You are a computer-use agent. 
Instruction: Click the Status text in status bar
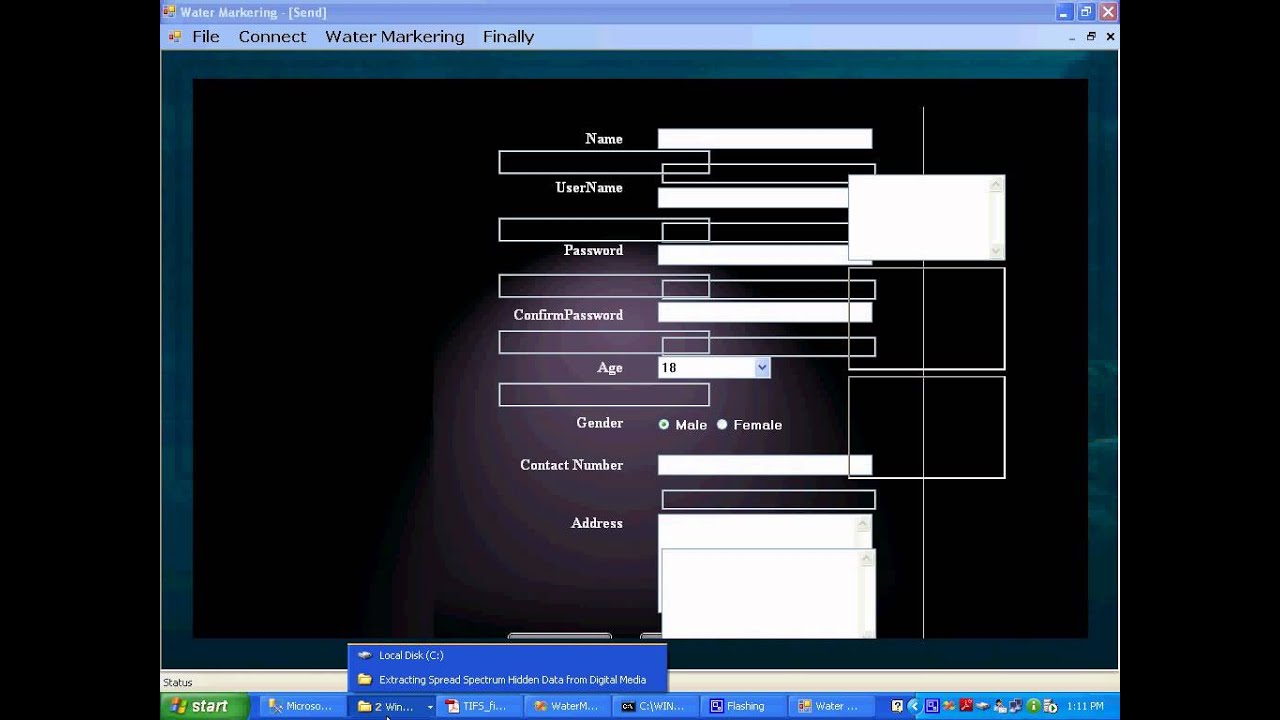pos(178,683)
